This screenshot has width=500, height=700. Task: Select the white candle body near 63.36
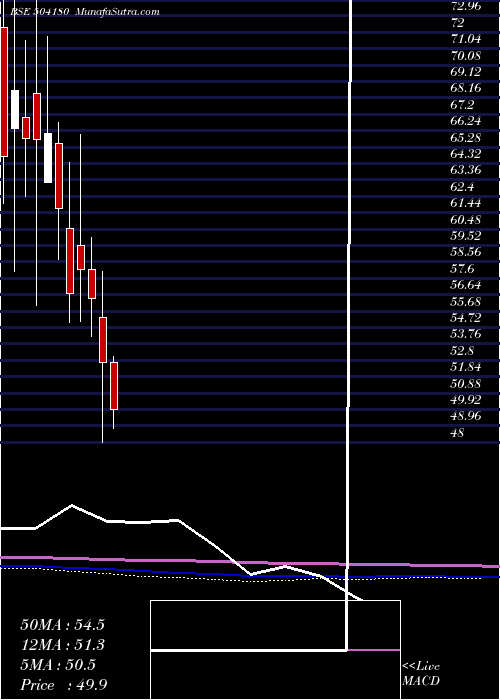tap(48, 158)
